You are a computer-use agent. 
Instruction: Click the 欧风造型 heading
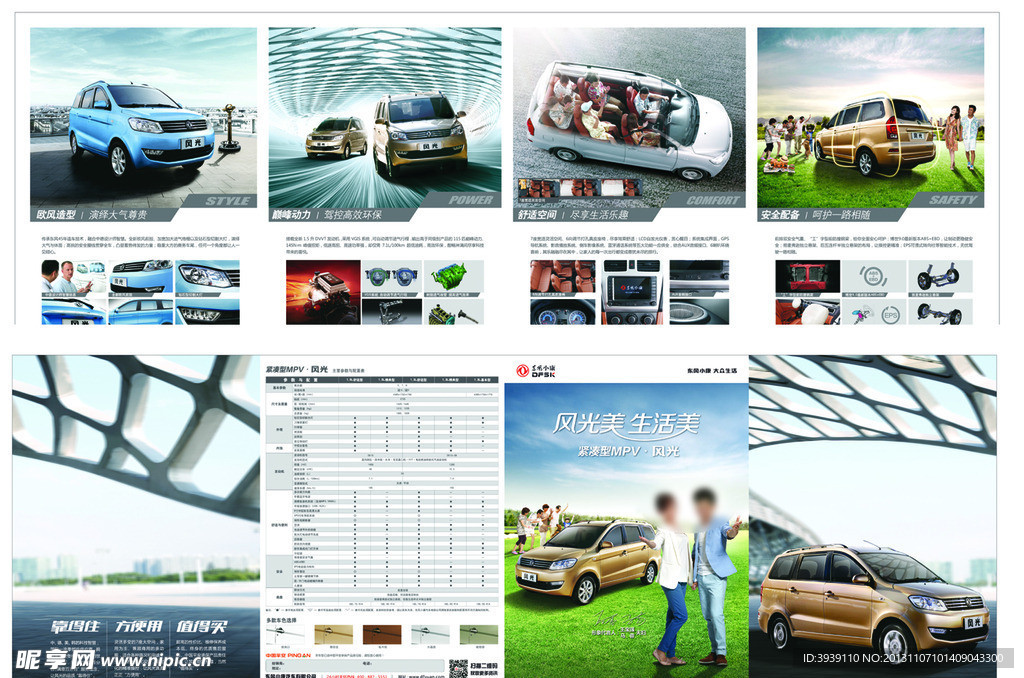click(56, 214)
